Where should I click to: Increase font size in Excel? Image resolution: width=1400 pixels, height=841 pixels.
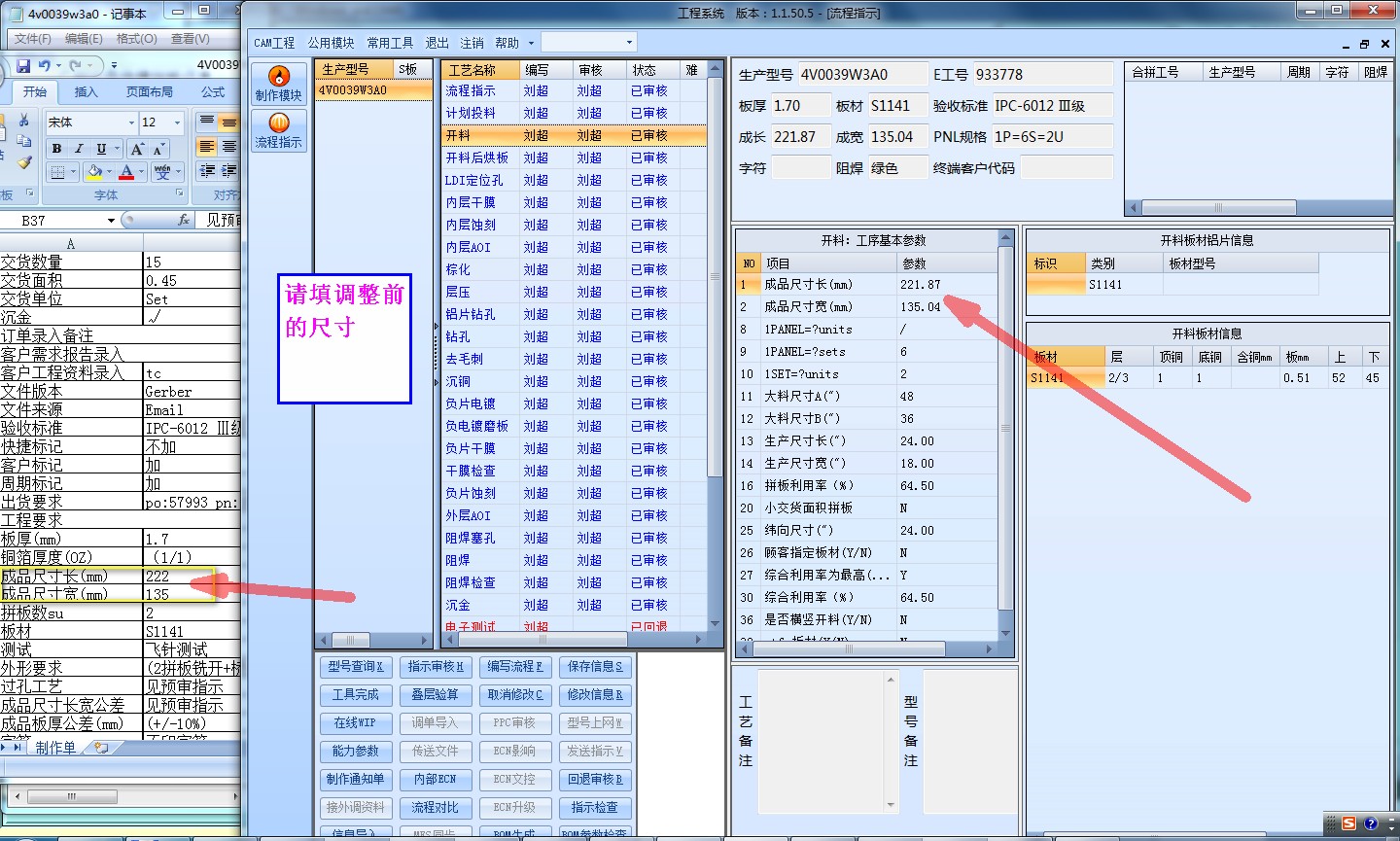[x=137, y=149]
